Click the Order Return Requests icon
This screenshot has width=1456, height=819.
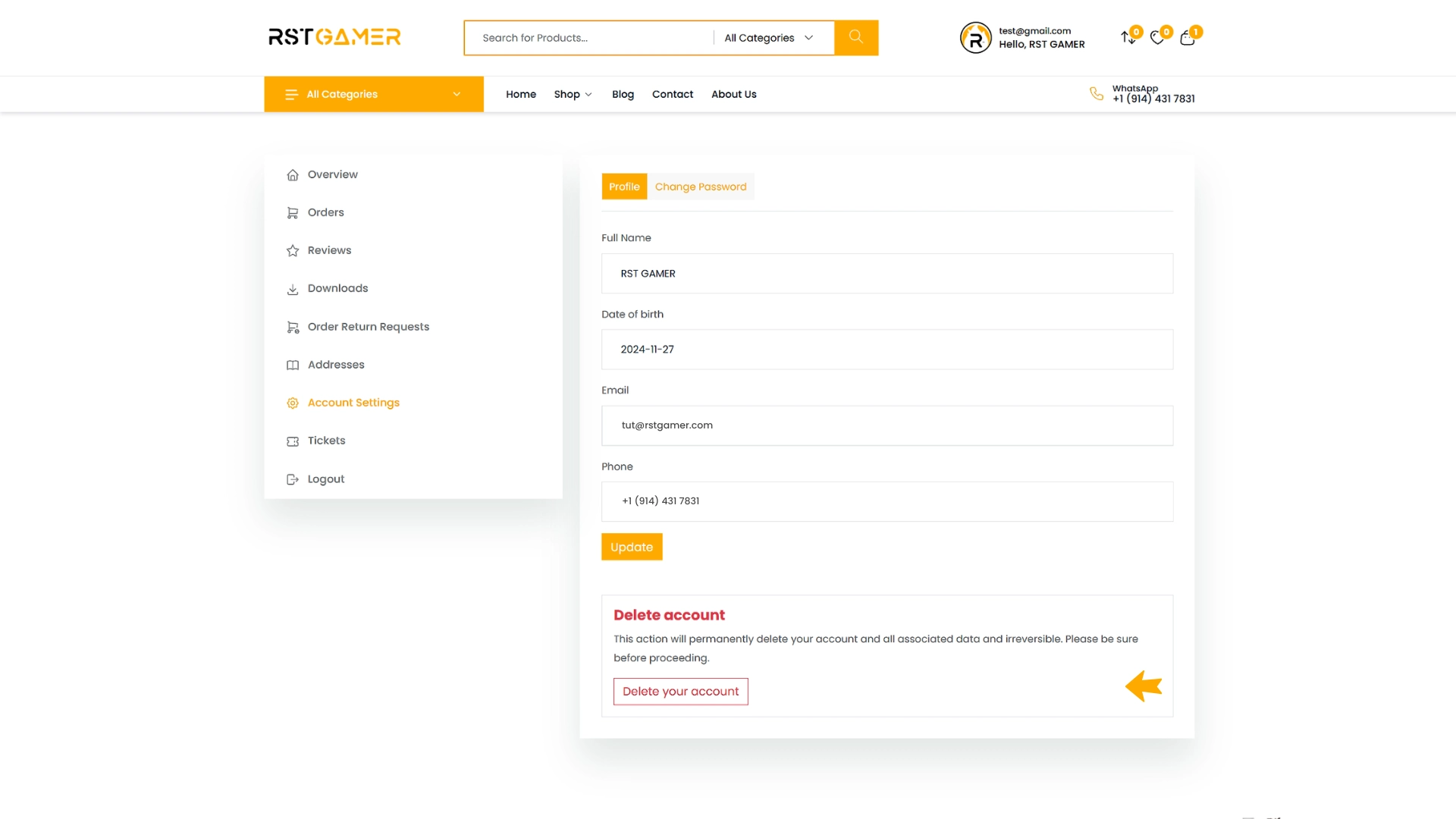pos(293,328)
